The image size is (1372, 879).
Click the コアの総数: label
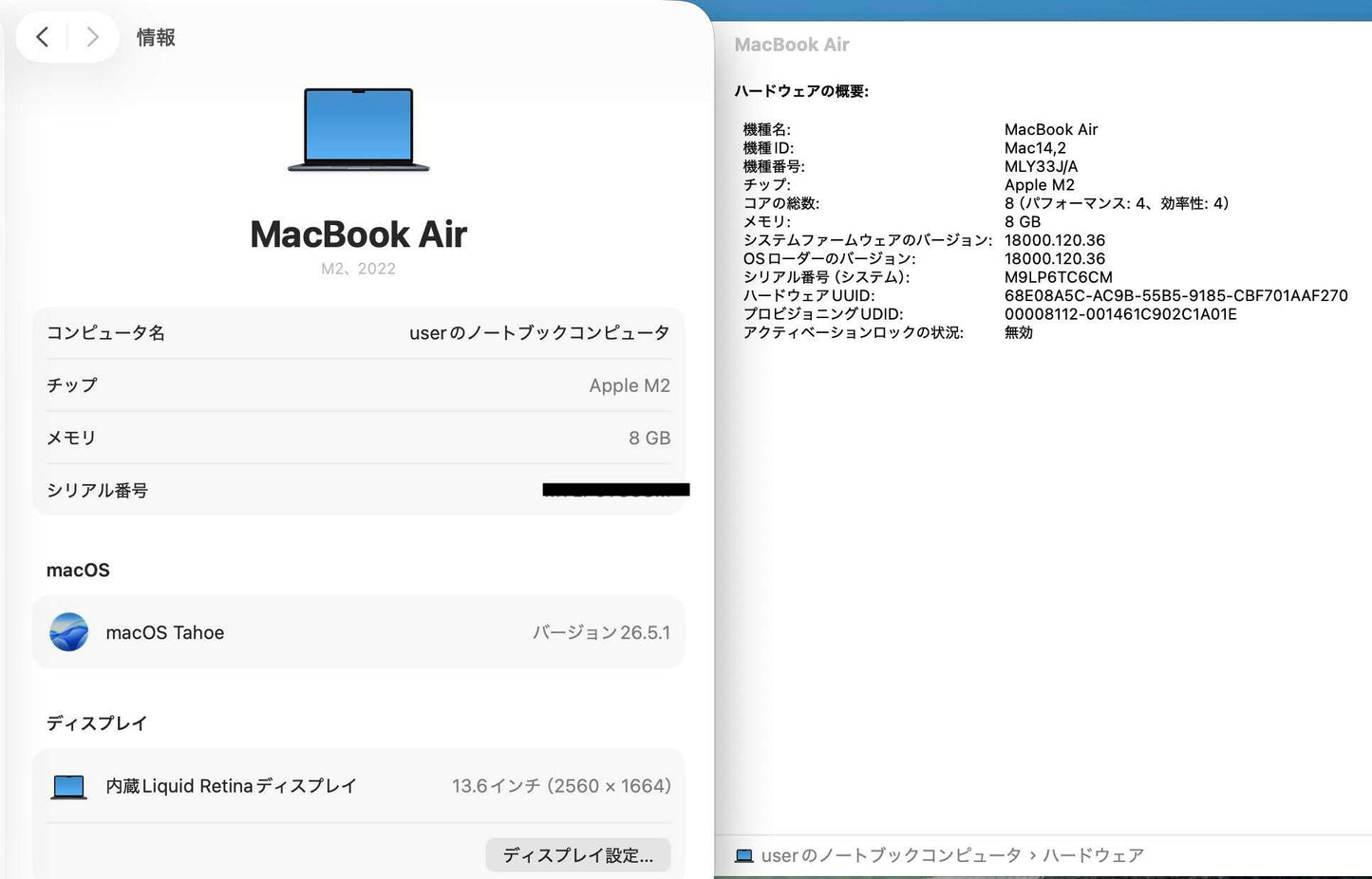781,203
